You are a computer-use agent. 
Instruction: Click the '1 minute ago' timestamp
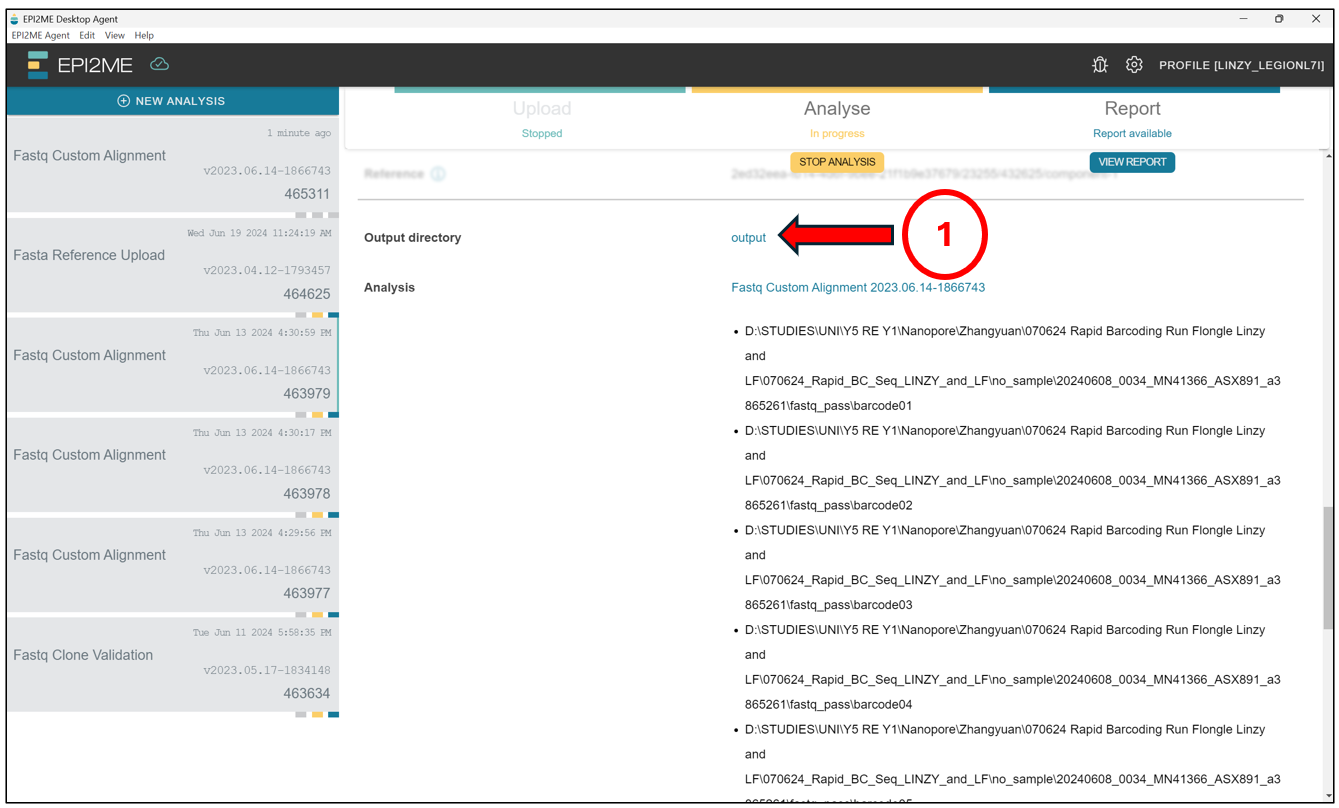click(x=299, y=133)
